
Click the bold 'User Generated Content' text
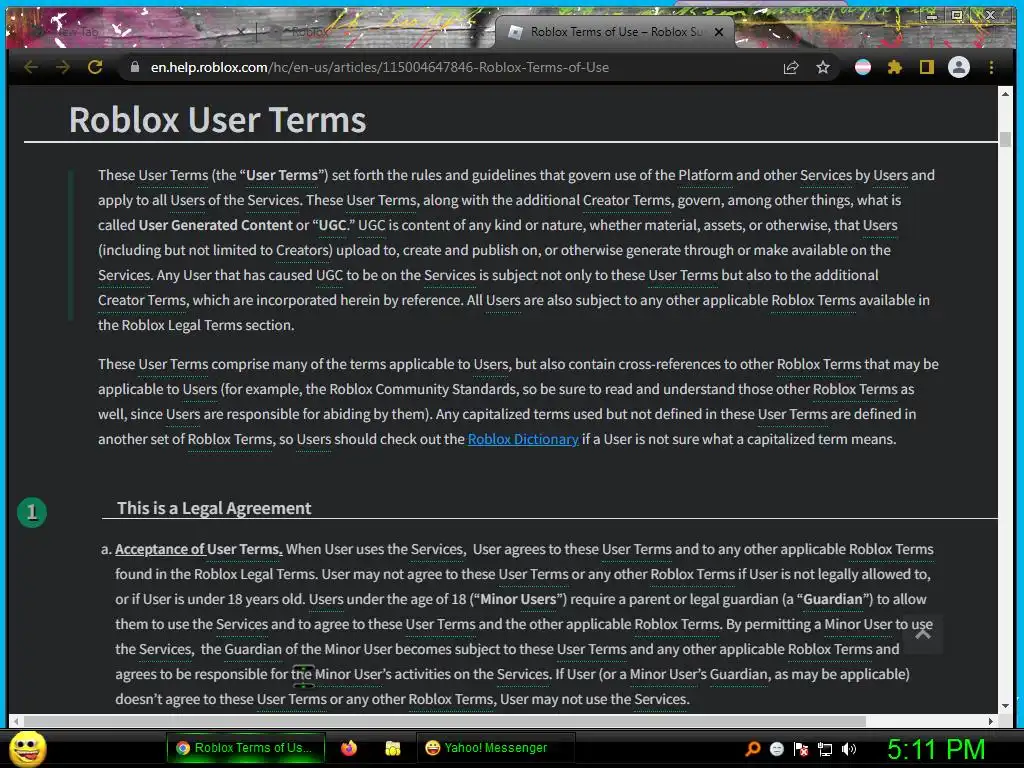pyautogui.click(x=216, y=225)
